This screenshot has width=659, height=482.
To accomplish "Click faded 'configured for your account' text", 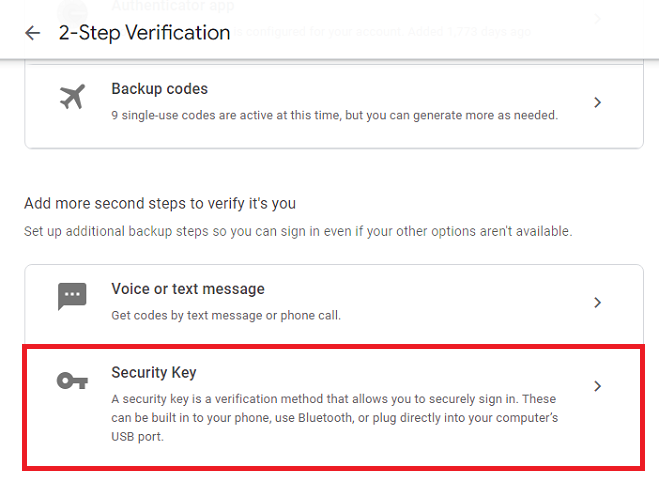I will (x=380, y=32).
